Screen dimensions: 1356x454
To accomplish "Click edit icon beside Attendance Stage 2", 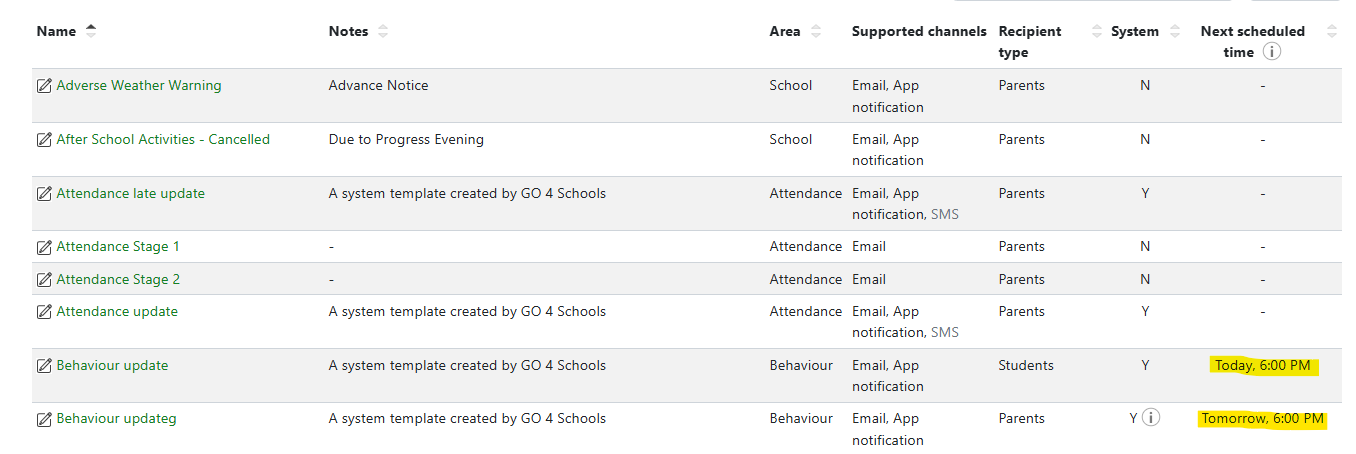I will [x=44, y=280].
